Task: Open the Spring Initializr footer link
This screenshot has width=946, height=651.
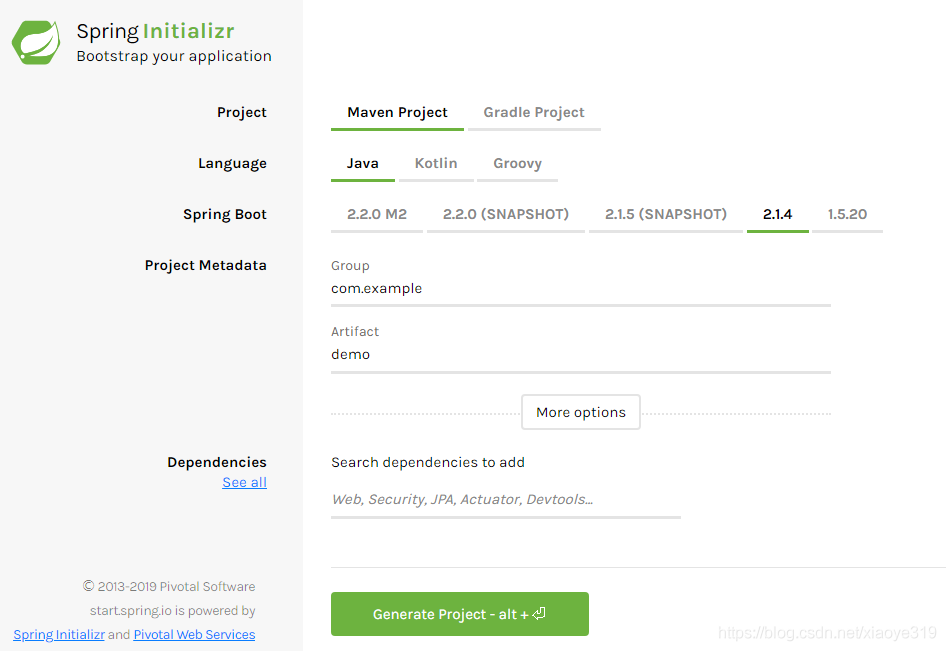Action: (x=59, y=635)
